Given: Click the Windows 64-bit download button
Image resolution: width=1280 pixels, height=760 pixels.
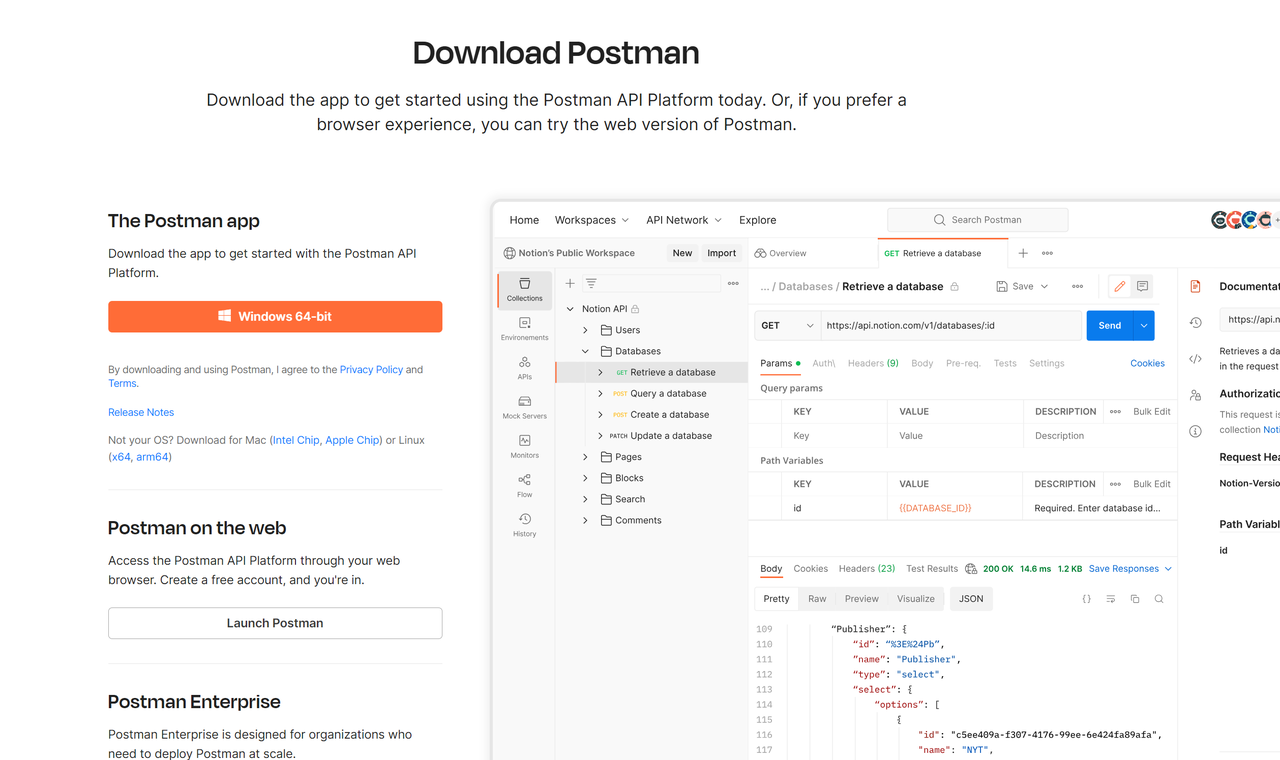Looking at the screenshot, I should 275,316.
